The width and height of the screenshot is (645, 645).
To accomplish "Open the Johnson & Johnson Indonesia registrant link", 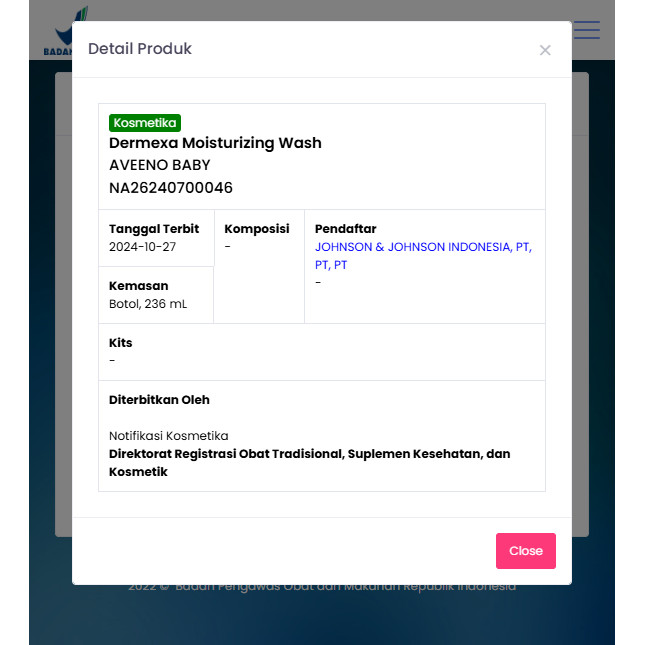I will click(x=423, y=247).
